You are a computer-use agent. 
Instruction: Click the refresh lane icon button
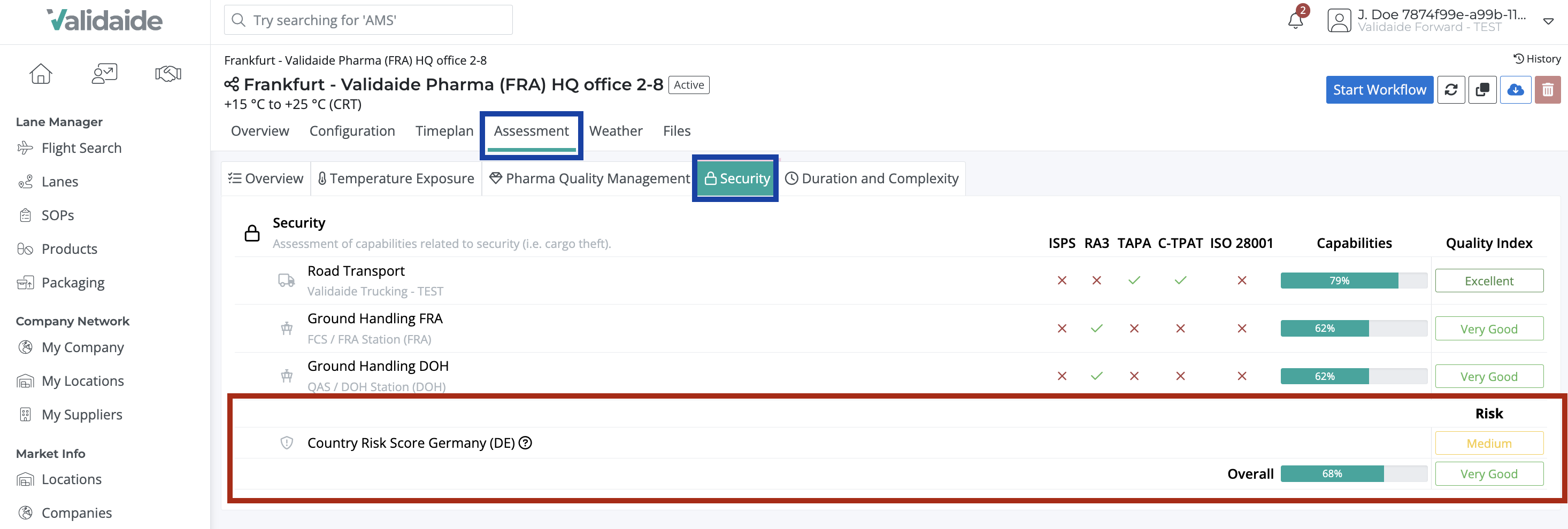click(x=1451, y=90)
